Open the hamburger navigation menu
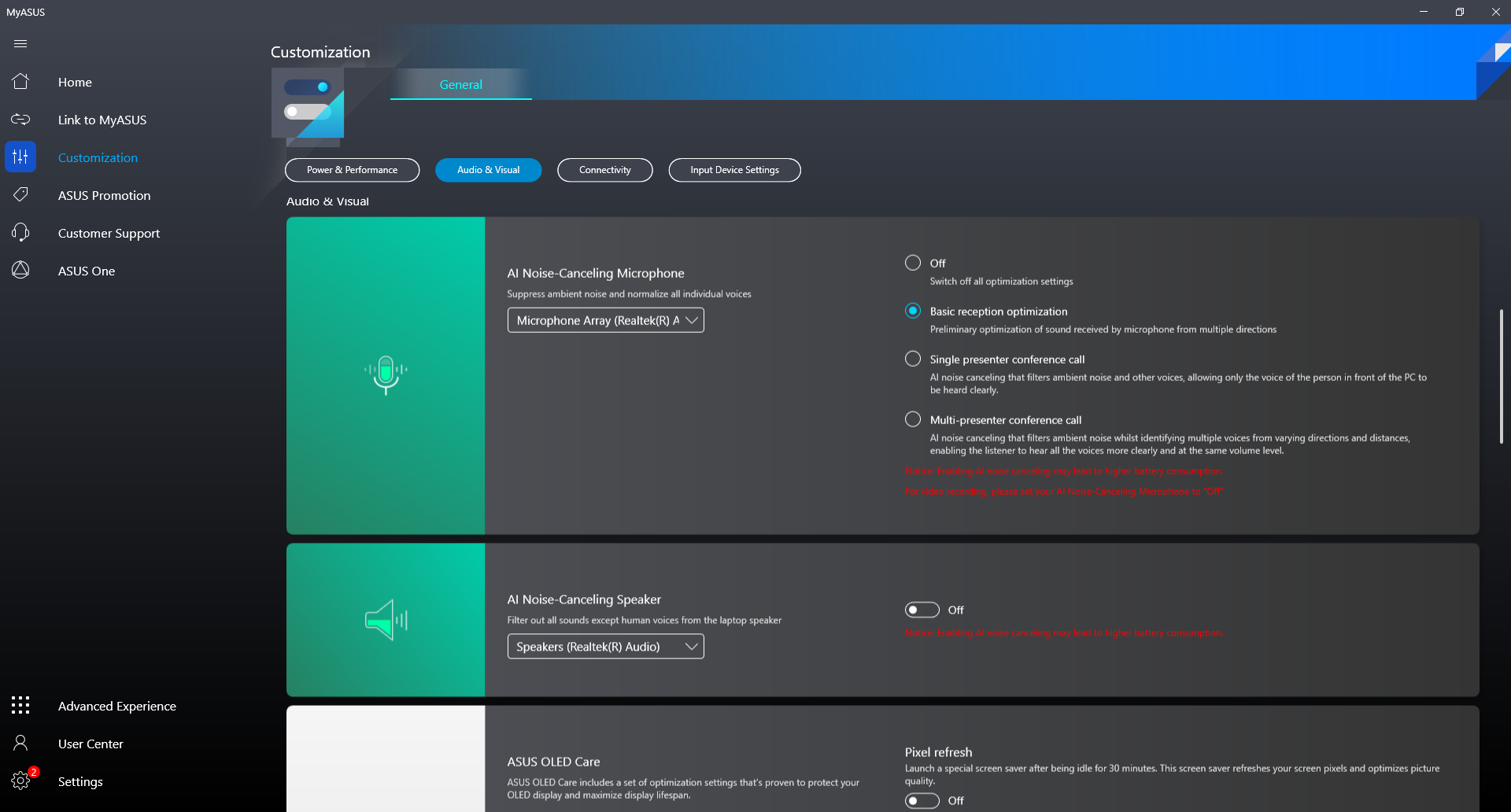 click(20, 44)
